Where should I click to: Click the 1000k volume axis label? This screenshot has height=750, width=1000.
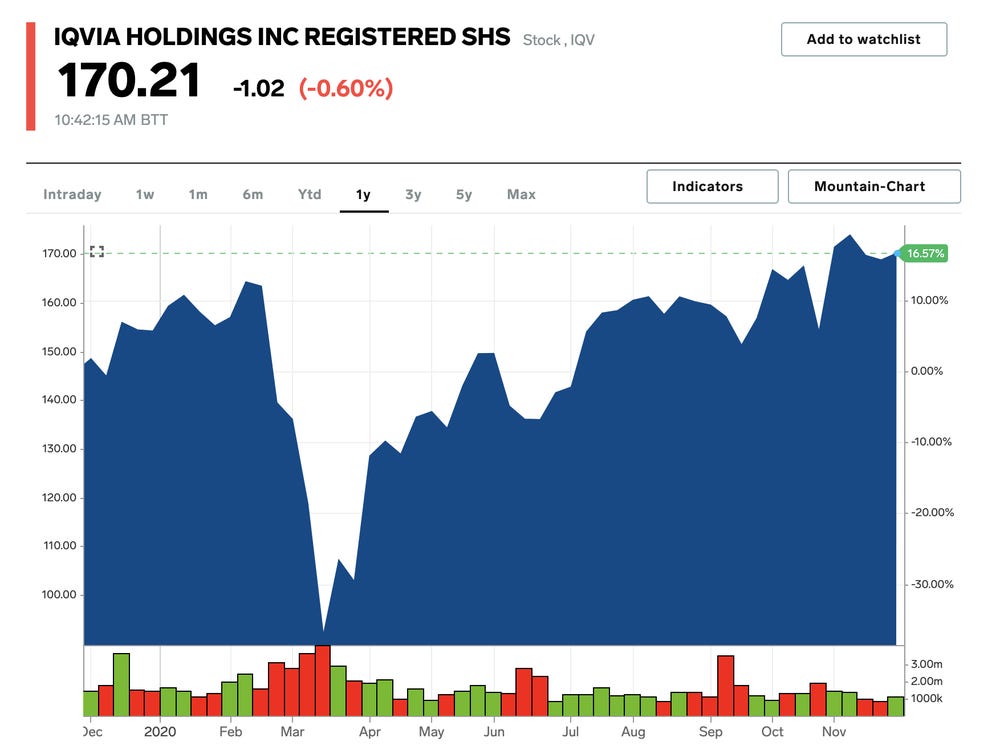pos(927,698)
